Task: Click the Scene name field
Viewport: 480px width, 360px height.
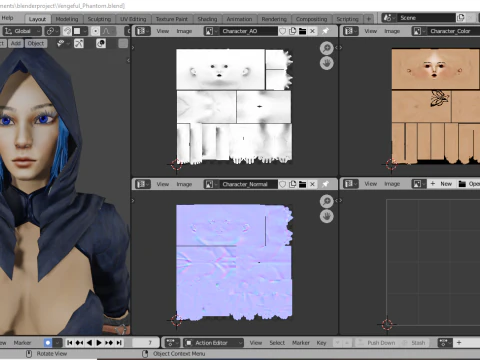Action: [x=426, y=18]
